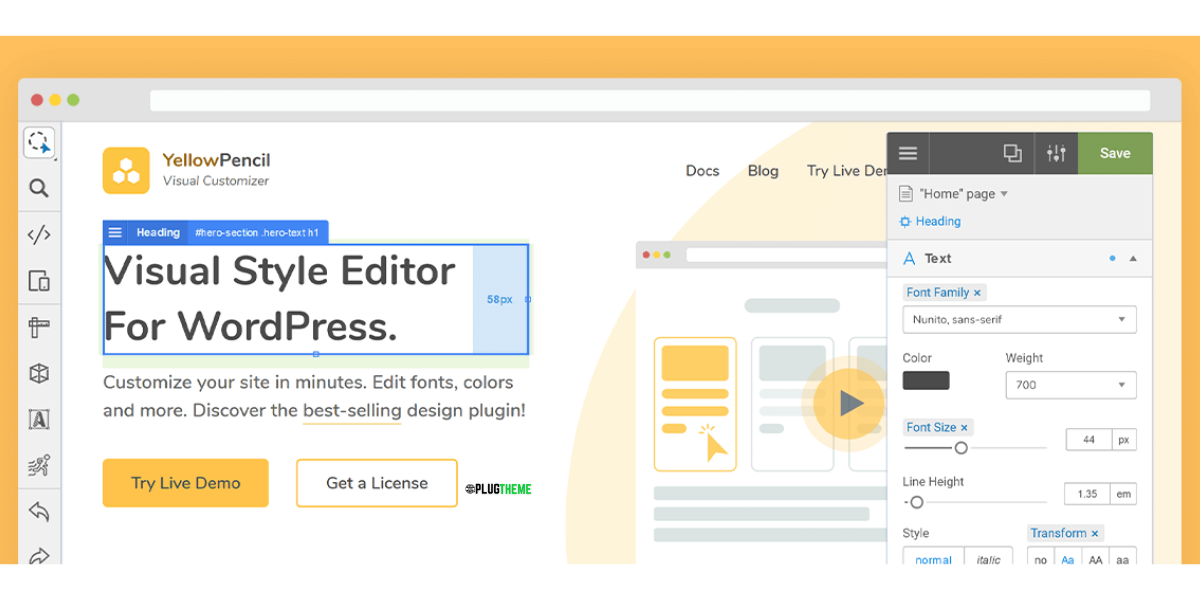1200x600 pixels.
Task: Activate the ruler measuring tool
Action: (x=39, y=327)
